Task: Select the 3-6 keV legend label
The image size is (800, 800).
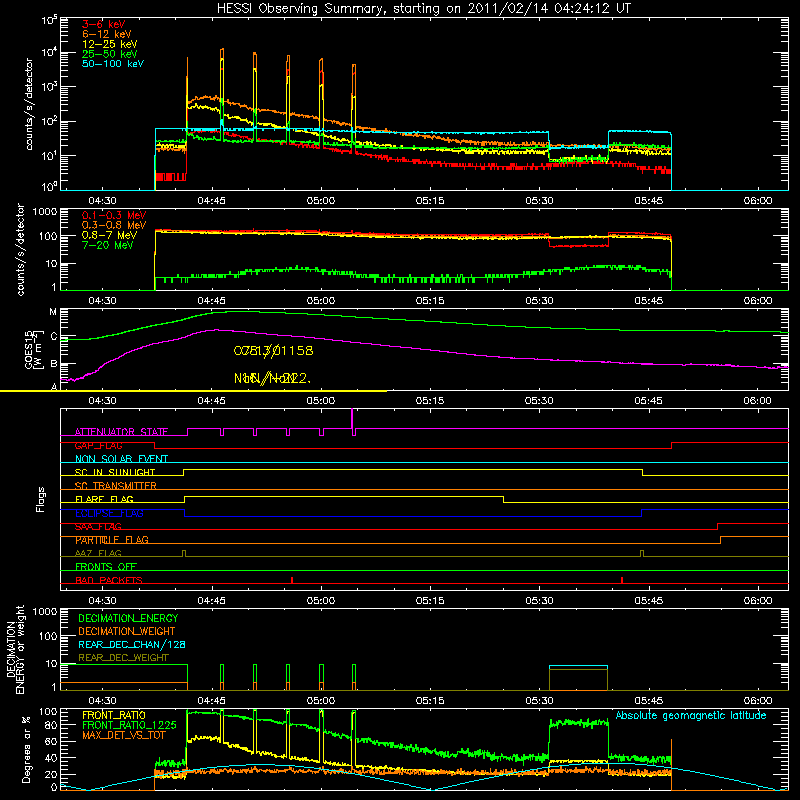Action: pos(104,24)
